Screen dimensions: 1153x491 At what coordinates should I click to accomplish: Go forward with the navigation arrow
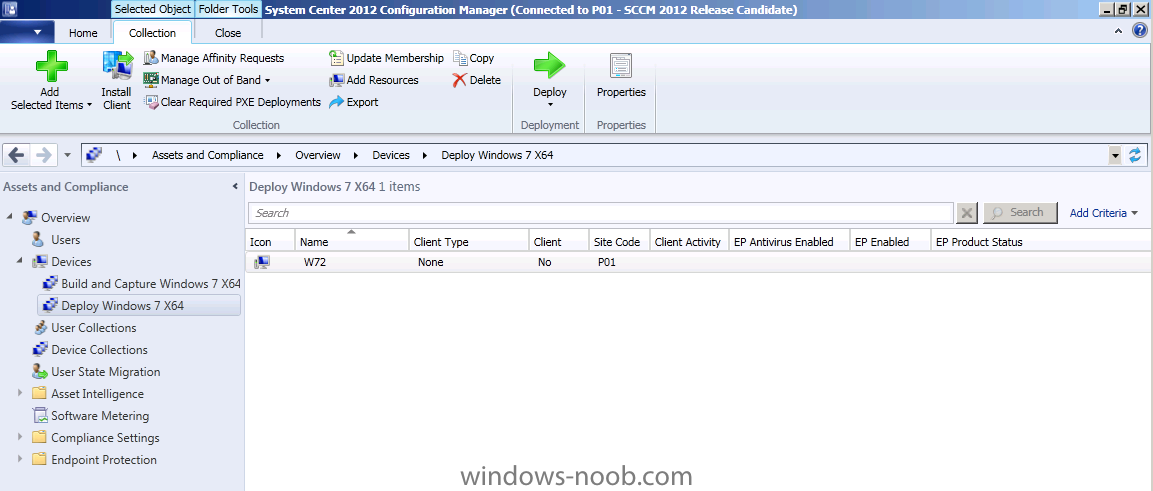(x=43, y=155)
